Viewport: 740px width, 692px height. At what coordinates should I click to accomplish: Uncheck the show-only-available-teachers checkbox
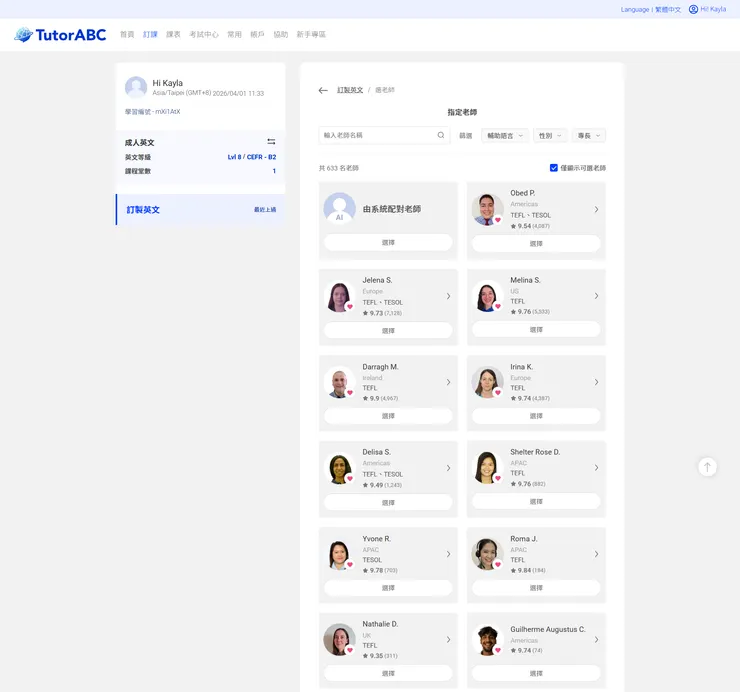[x=554, y=168]
